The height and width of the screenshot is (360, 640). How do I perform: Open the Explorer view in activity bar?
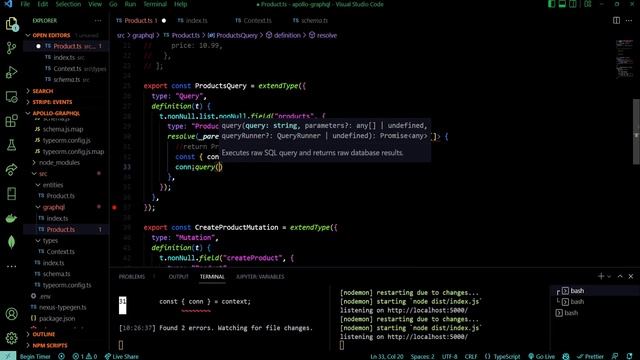(11, 24)
